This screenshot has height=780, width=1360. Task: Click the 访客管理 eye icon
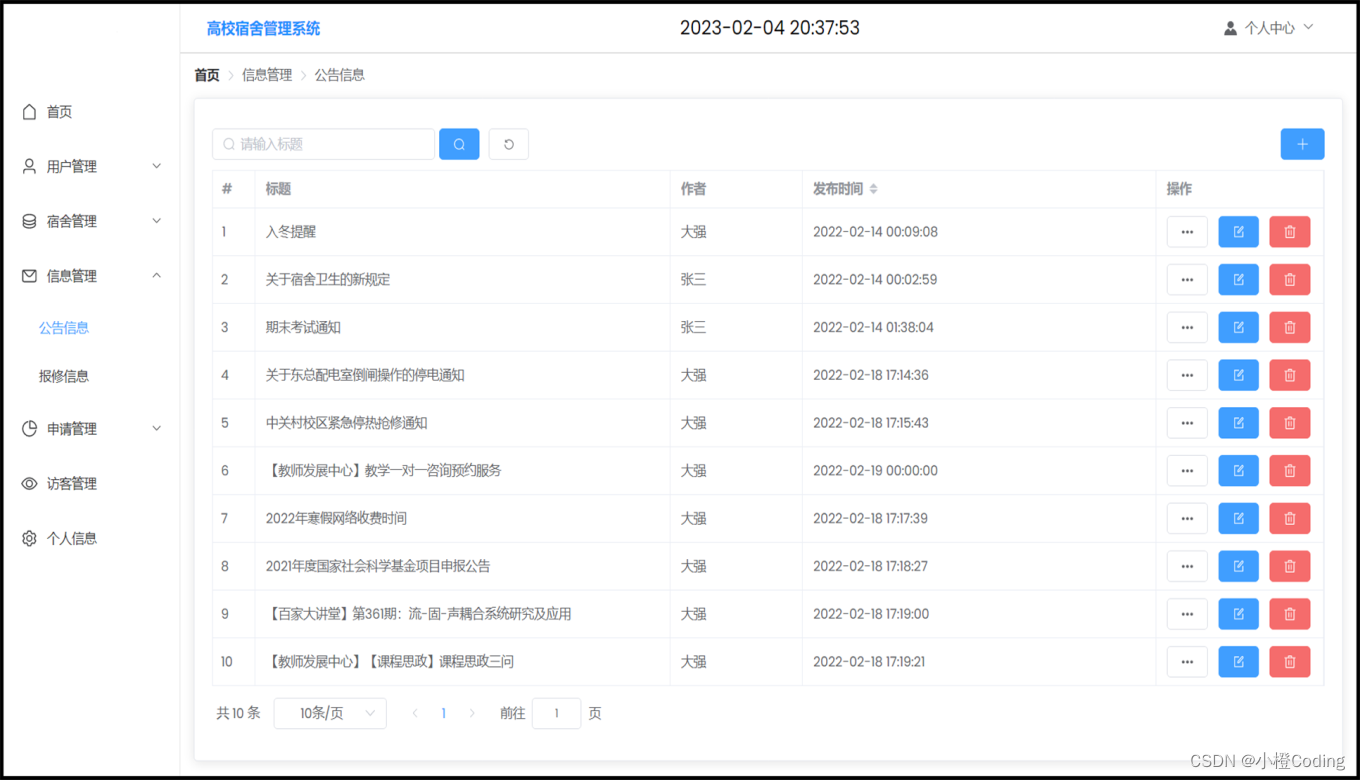[29, 483]
